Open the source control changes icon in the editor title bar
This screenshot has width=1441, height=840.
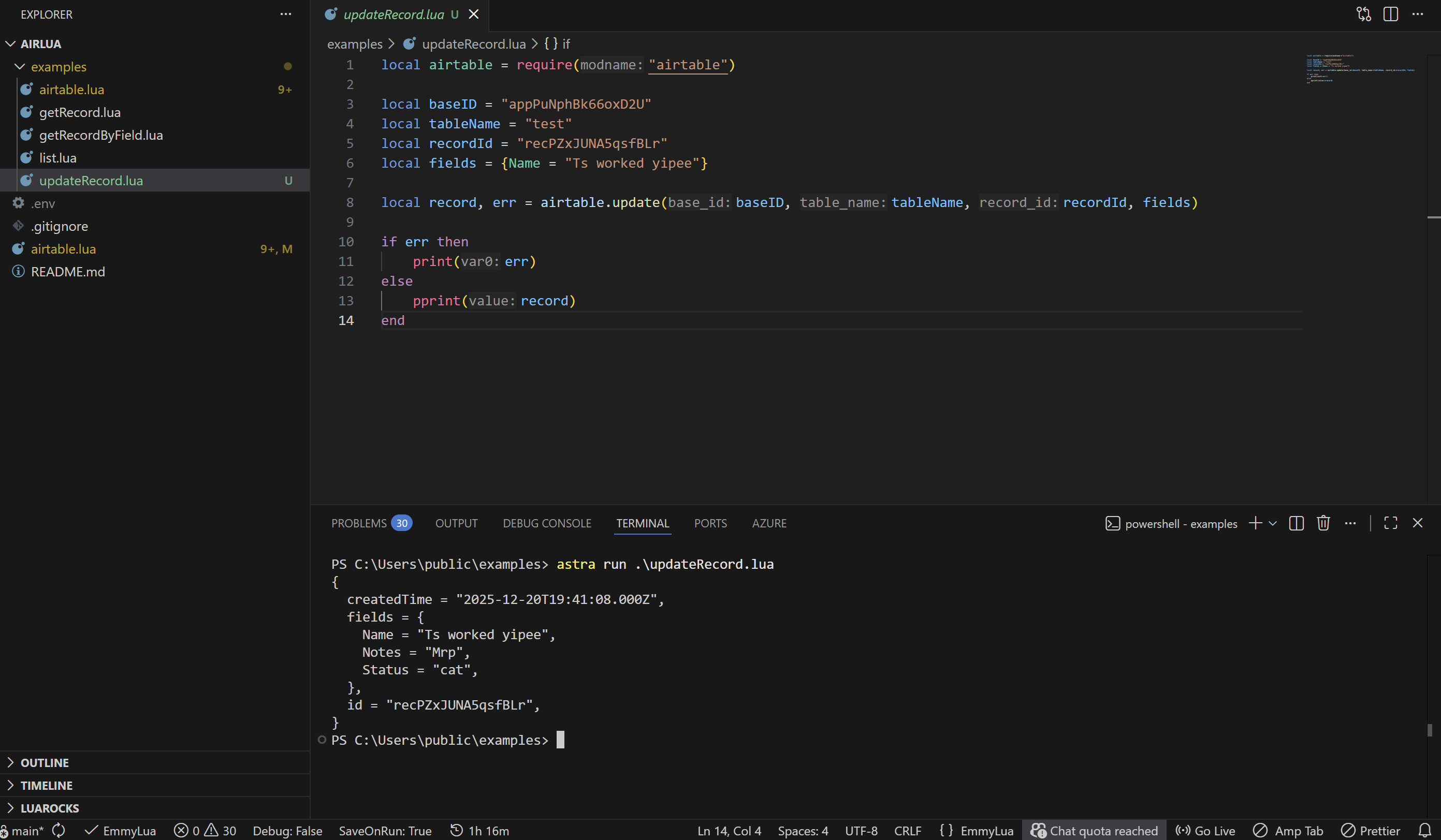(x=1363, y=14)
